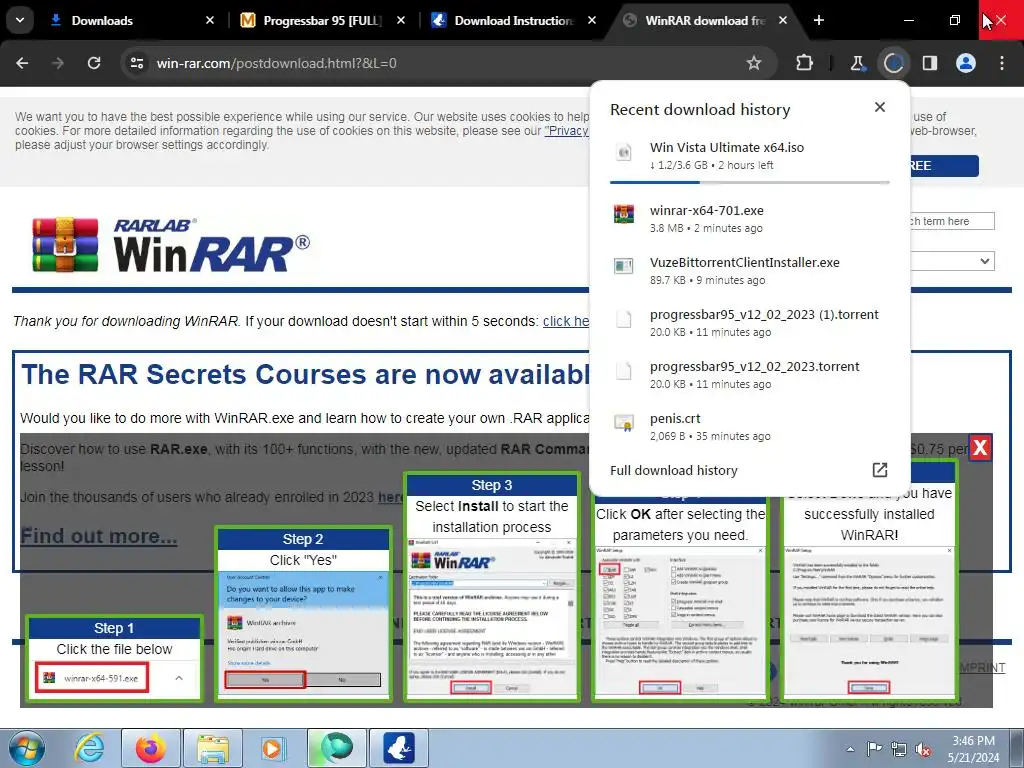
Task: Open winrar-x64-701.exe from download list
Action: 749,219
